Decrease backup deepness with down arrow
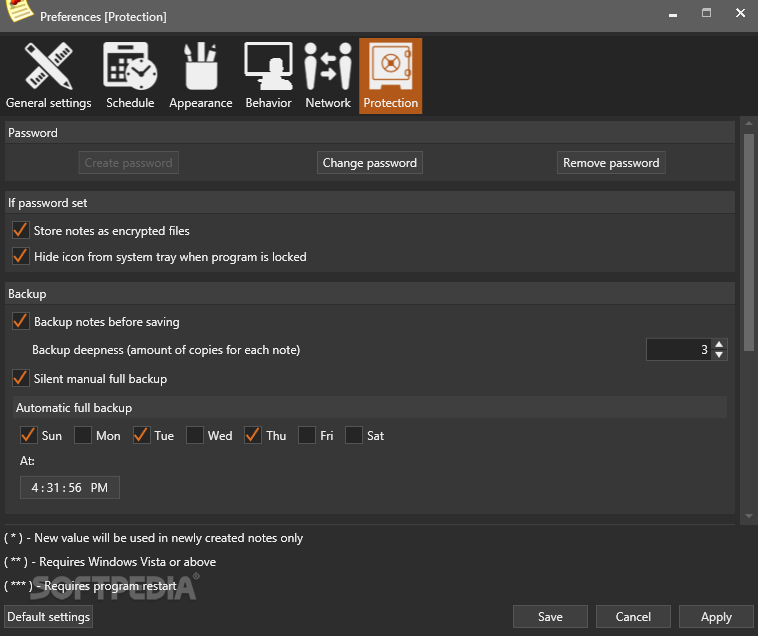This screenshot has width=758, height=636. 719,355
